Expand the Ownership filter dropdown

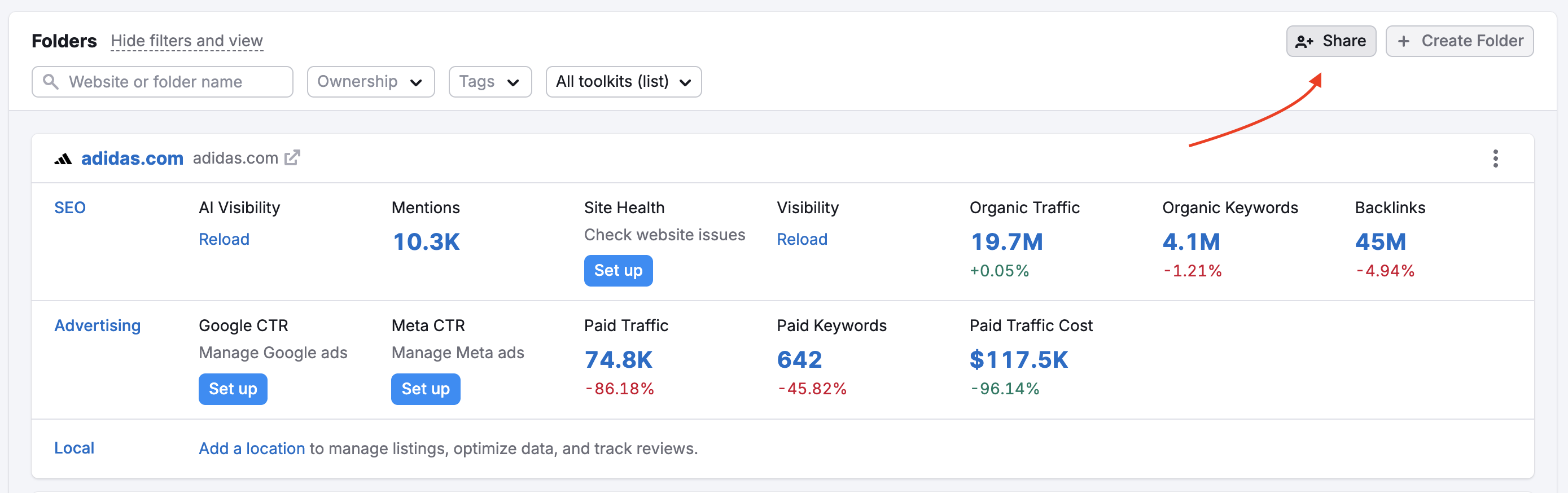(370, 82)
